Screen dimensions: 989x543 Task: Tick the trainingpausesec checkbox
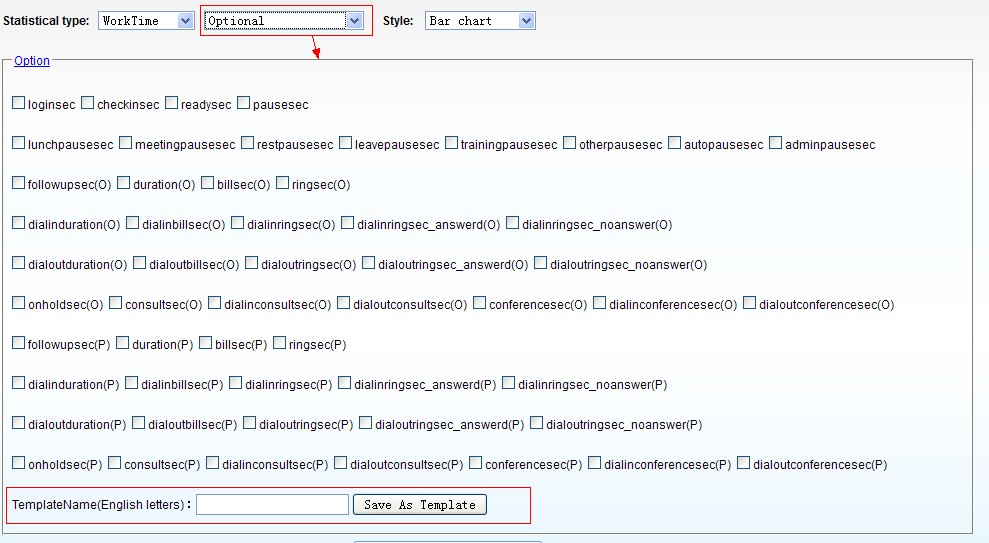click(x=452, y=143)
